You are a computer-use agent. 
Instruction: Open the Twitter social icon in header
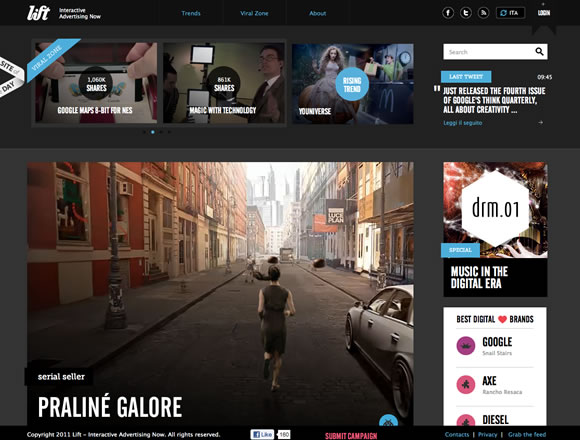coord(466,13)
